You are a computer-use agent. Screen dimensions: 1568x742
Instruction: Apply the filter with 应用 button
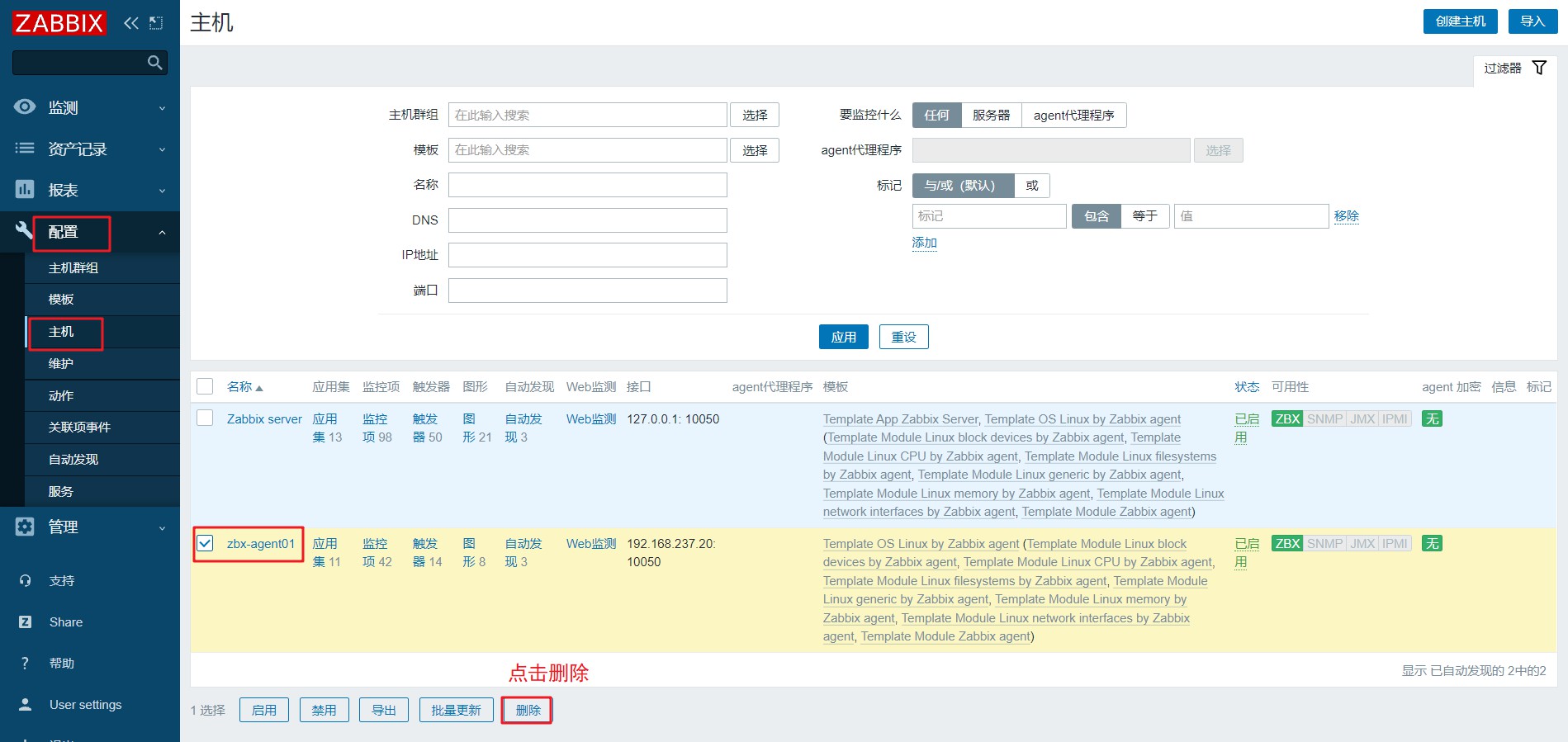[x=843, y=337]
